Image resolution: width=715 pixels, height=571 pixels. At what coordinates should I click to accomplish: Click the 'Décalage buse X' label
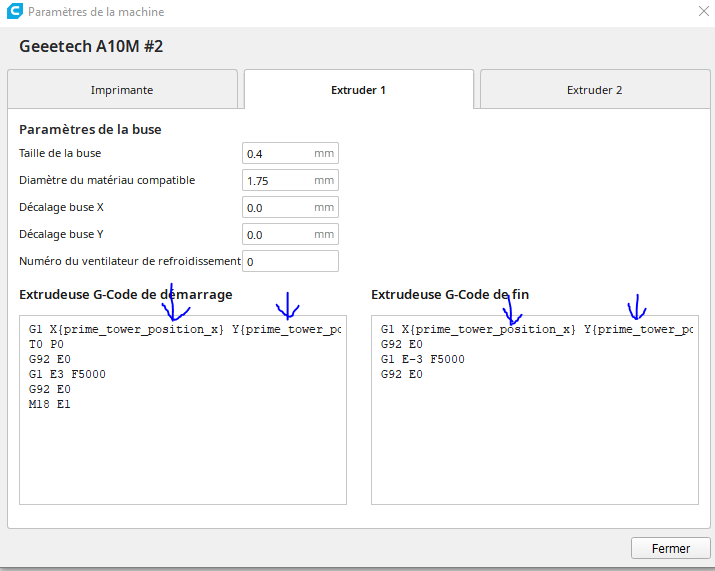(x=62, y=207)
